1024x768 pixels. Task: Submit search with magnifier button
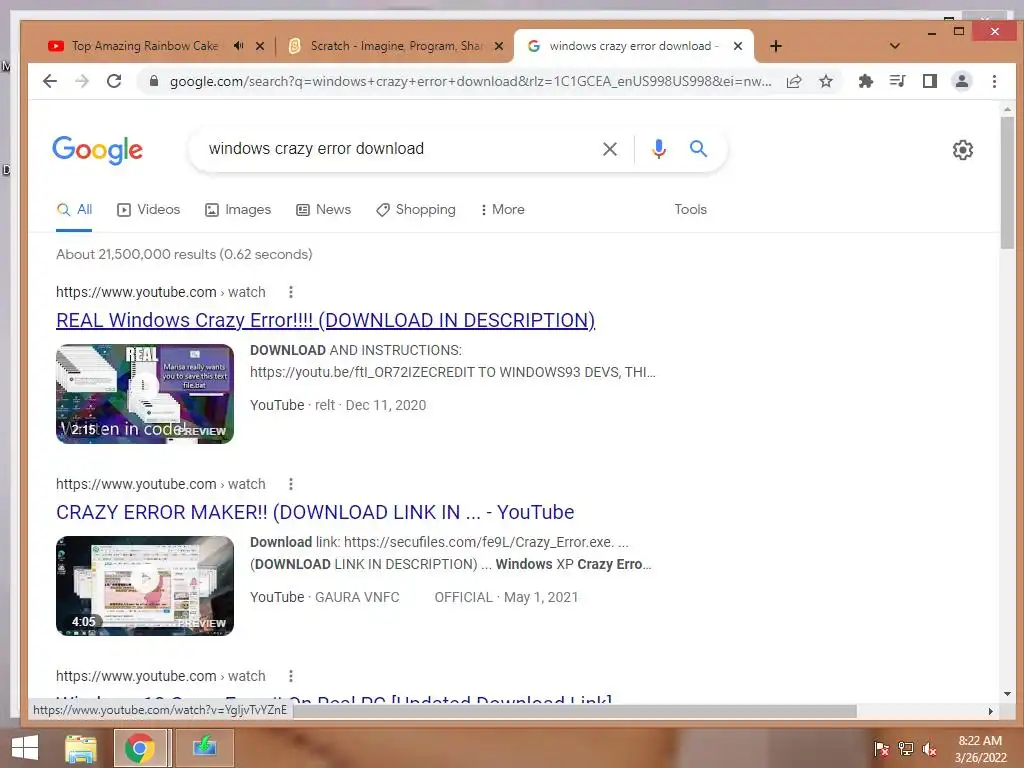point(698,149)
